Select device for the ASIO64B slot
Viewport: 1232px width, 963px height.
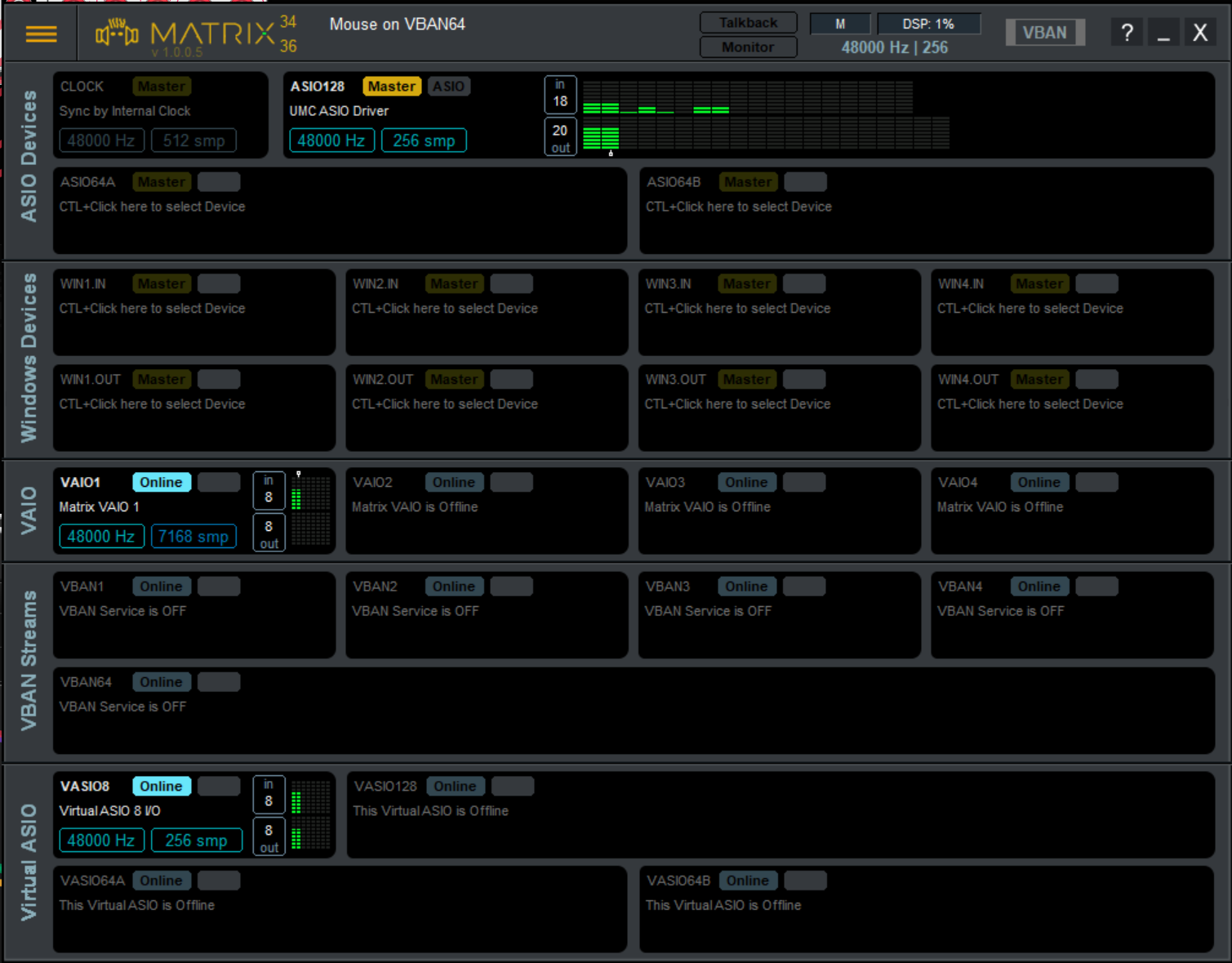point(739,207)
